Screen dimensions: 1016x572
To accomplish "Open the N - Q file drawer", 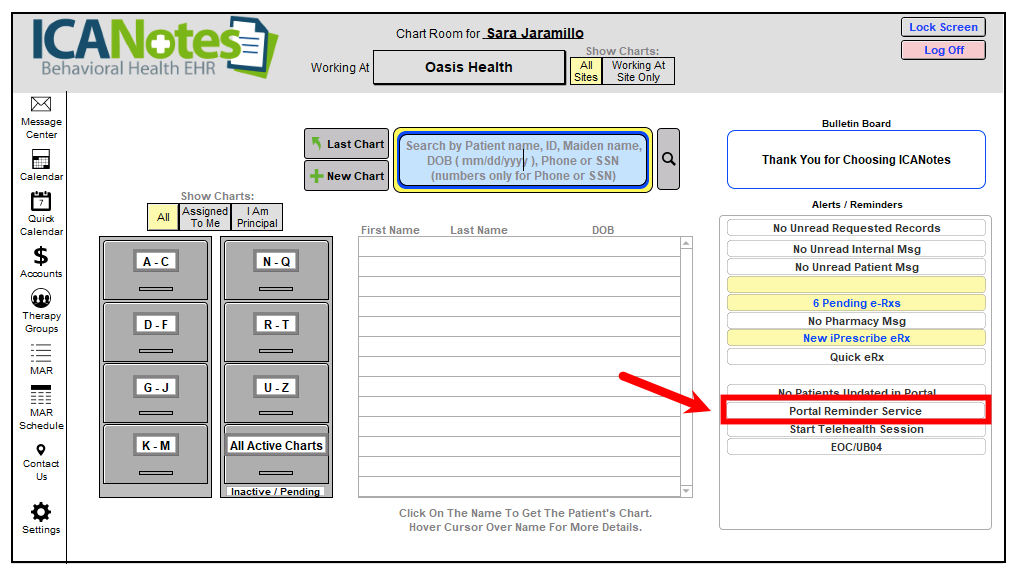I will [x=276, y=269].
